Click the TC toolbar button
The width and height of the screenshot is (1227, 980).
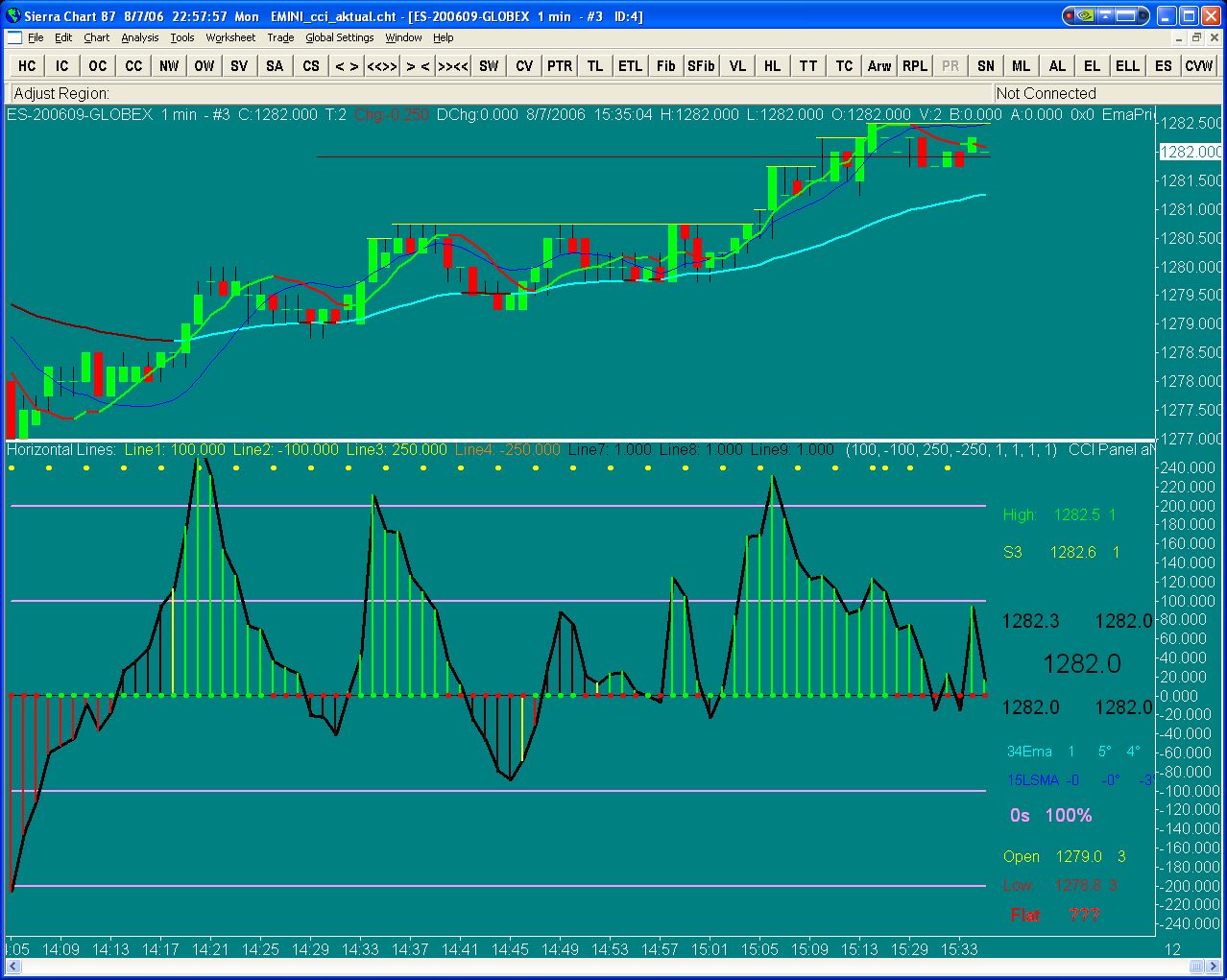tap(844, 65)
